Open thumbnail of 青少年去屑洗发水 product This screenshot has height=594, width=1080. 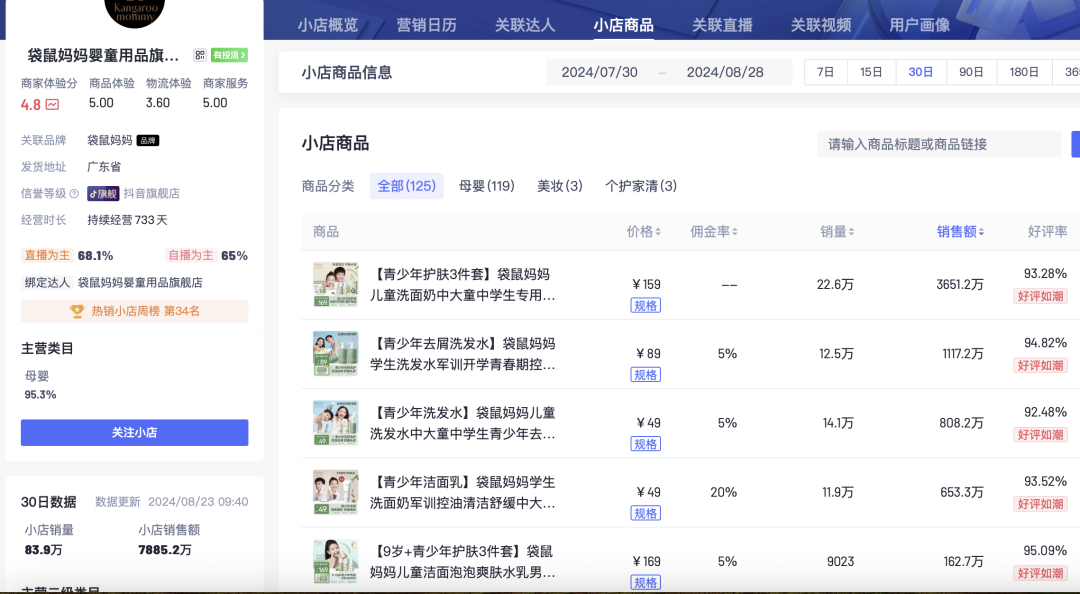click(335, 354)
